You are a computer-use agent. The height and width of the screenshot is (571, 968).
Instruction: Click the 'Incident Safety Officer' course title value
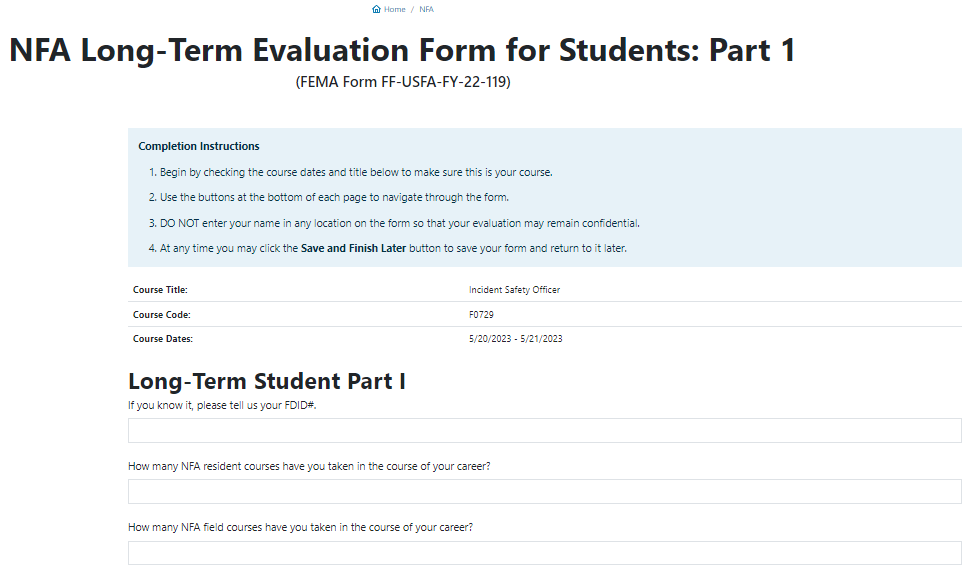pos(514,290)
